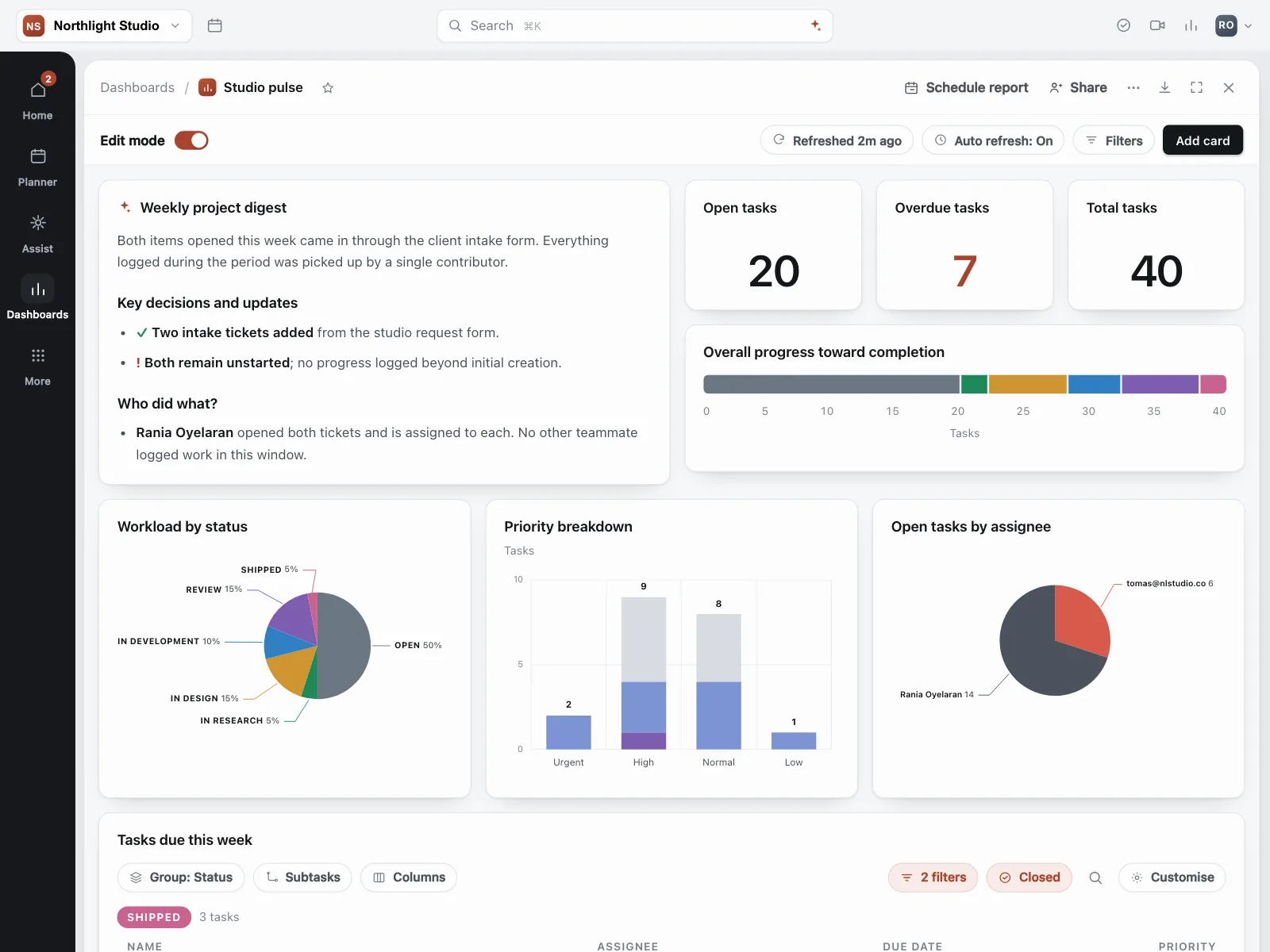The image size is (1270, 952).
Task: Click the Northlight Studio NS logo
Action: coord(33,25)
